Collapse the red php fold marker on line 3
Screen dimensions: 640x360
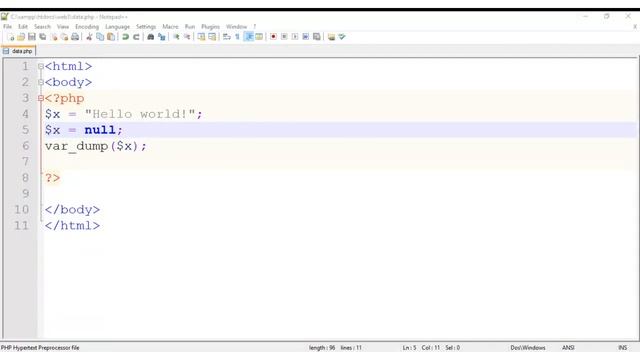(x=41, y=98)
